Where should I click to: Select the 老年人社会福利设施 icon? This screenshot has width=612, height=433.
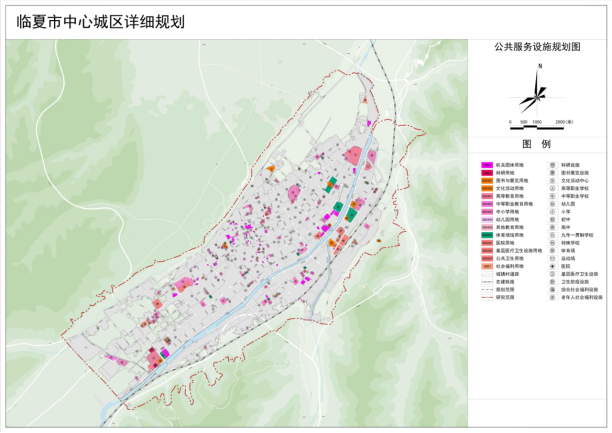click(552, 296)
